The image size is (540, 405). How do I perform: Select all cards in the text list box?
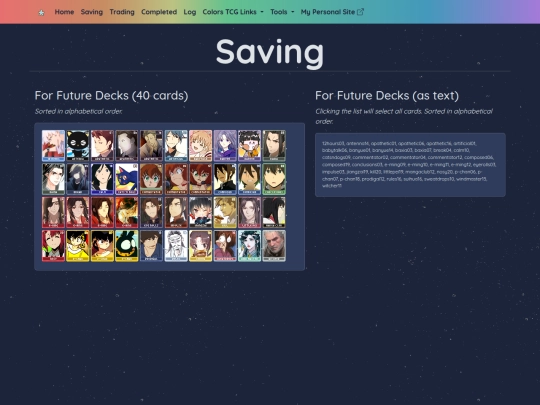click(x=410, y=165)
